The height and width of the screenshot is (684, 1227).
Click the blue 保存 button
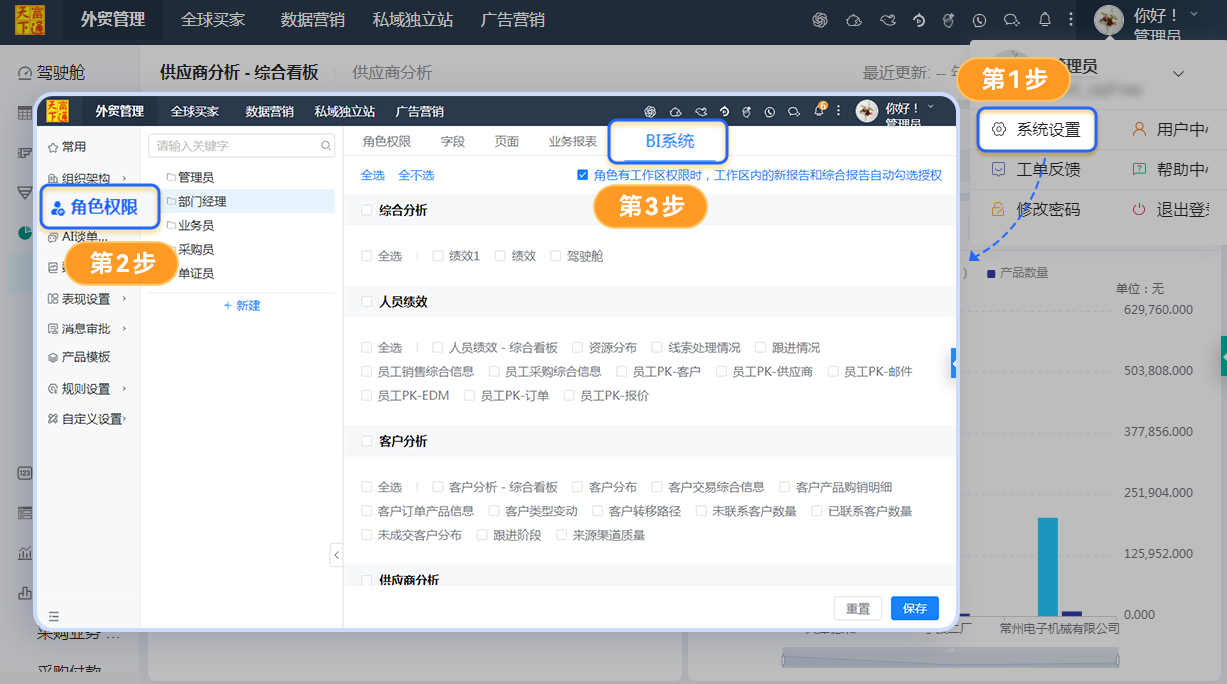point(914,608)
